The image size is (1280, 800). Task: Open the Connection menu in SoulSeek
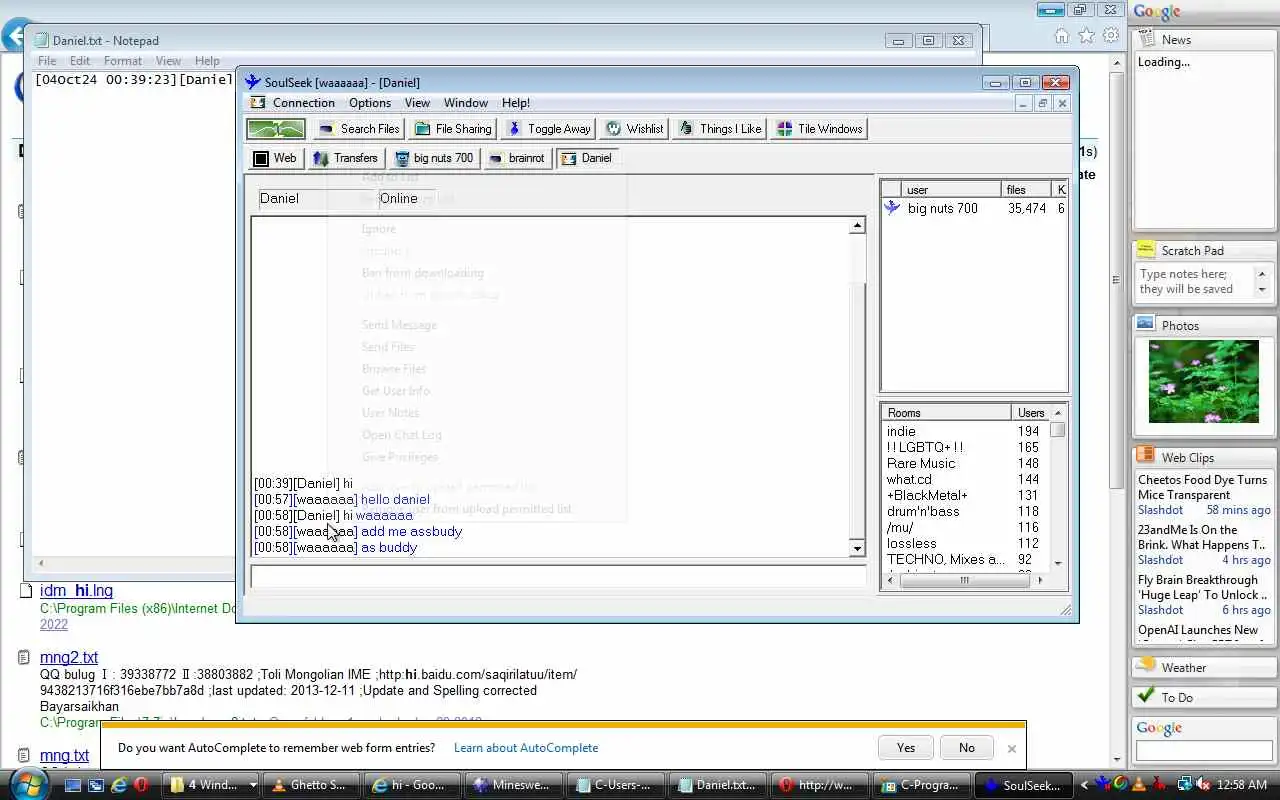coord(304,103)
